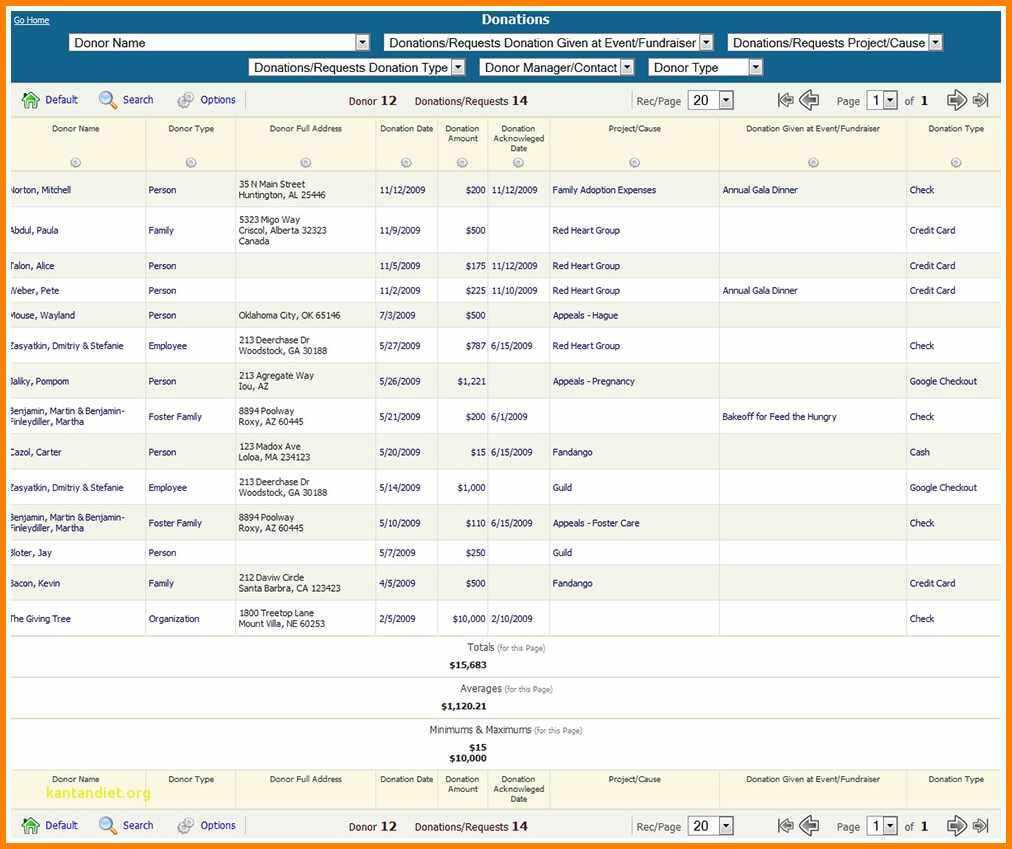Click the Go Home link
Image resolution: width=1012 pixels, height=849 pixels.
(x=32, y=20)
